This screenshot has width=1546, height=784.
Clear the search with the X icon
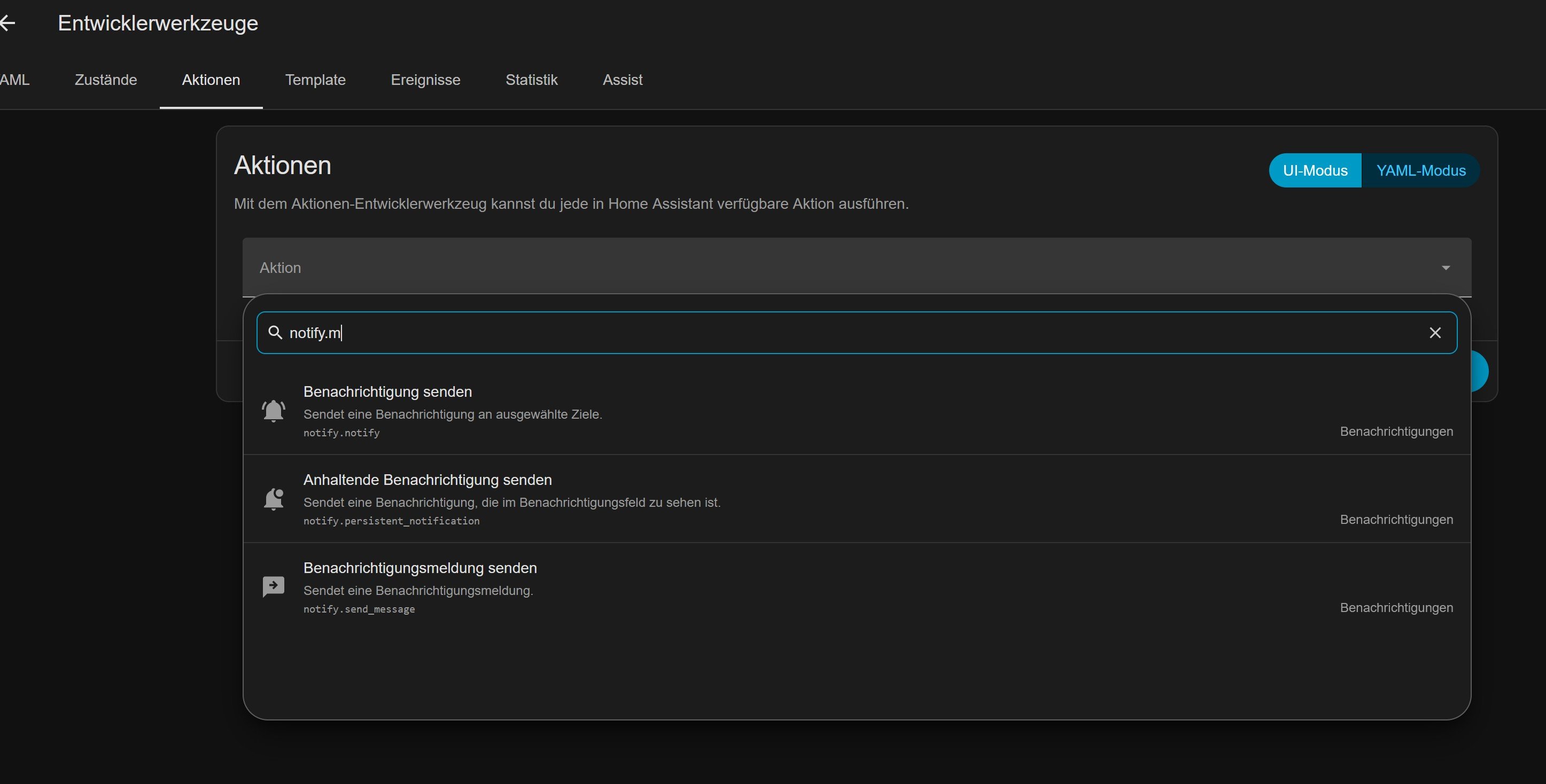[x=1435, y=332]
